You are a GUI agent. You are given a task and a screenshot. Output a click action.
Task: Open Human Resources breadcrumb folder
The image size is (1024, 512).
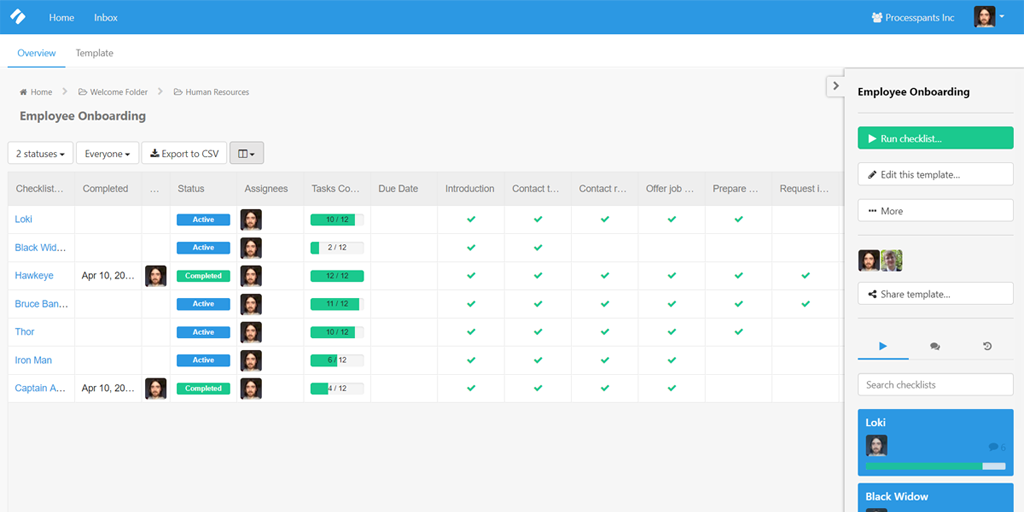pos(211,92)
